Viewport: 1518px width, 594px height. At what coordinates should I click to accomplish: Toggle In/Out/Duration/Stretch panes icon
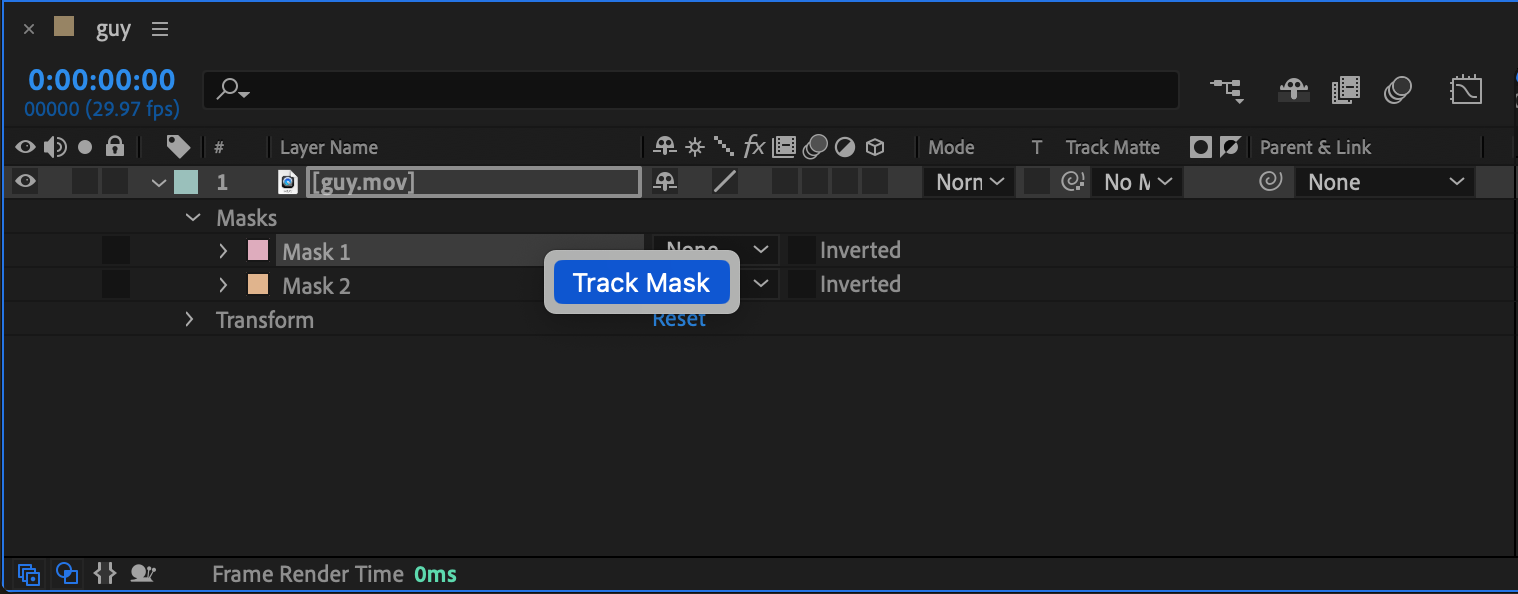[104, 574]
